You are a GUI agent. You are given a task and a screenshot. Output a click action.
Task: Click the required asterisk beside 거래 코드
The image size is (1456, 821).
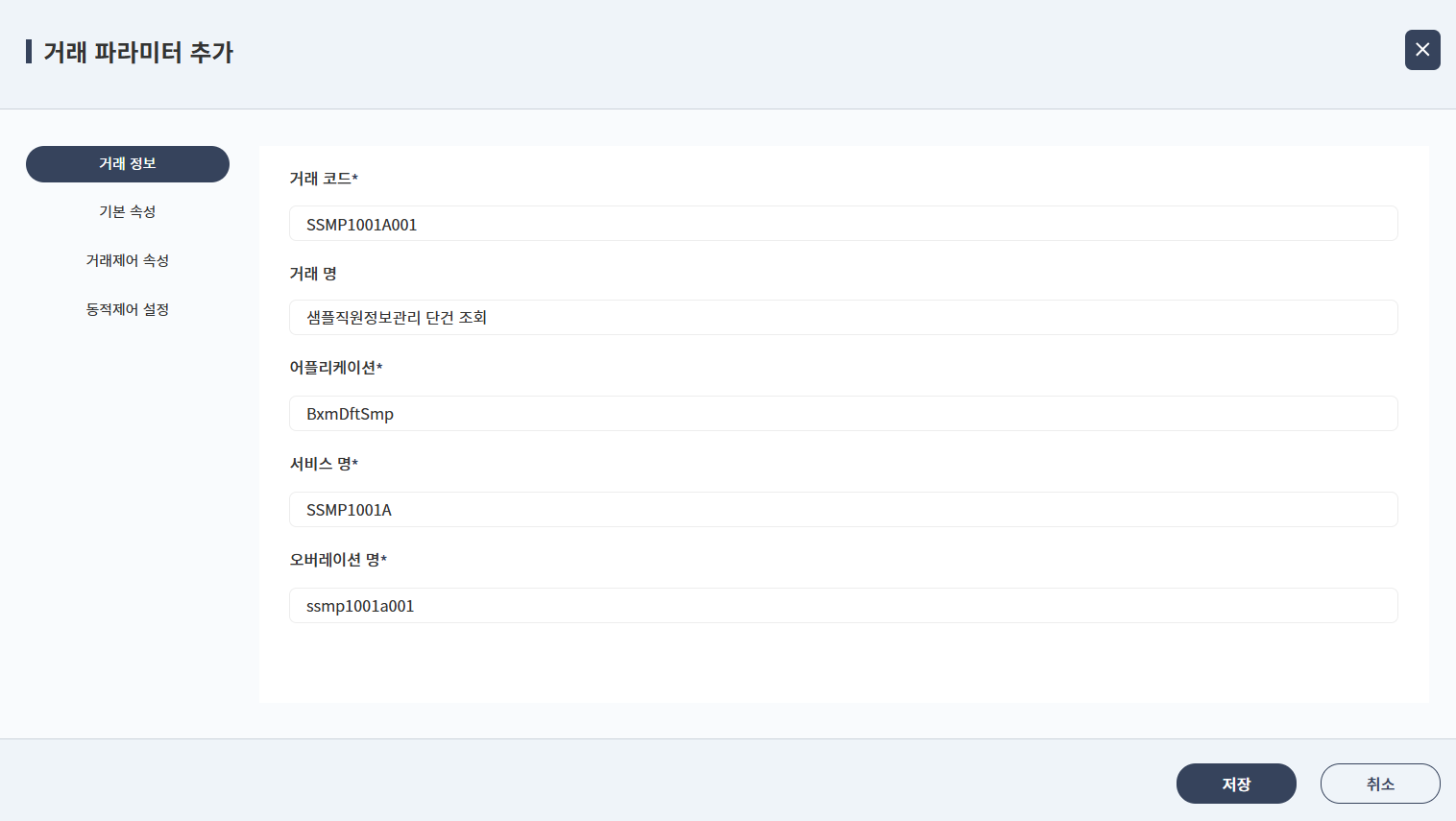coord(355,178)
